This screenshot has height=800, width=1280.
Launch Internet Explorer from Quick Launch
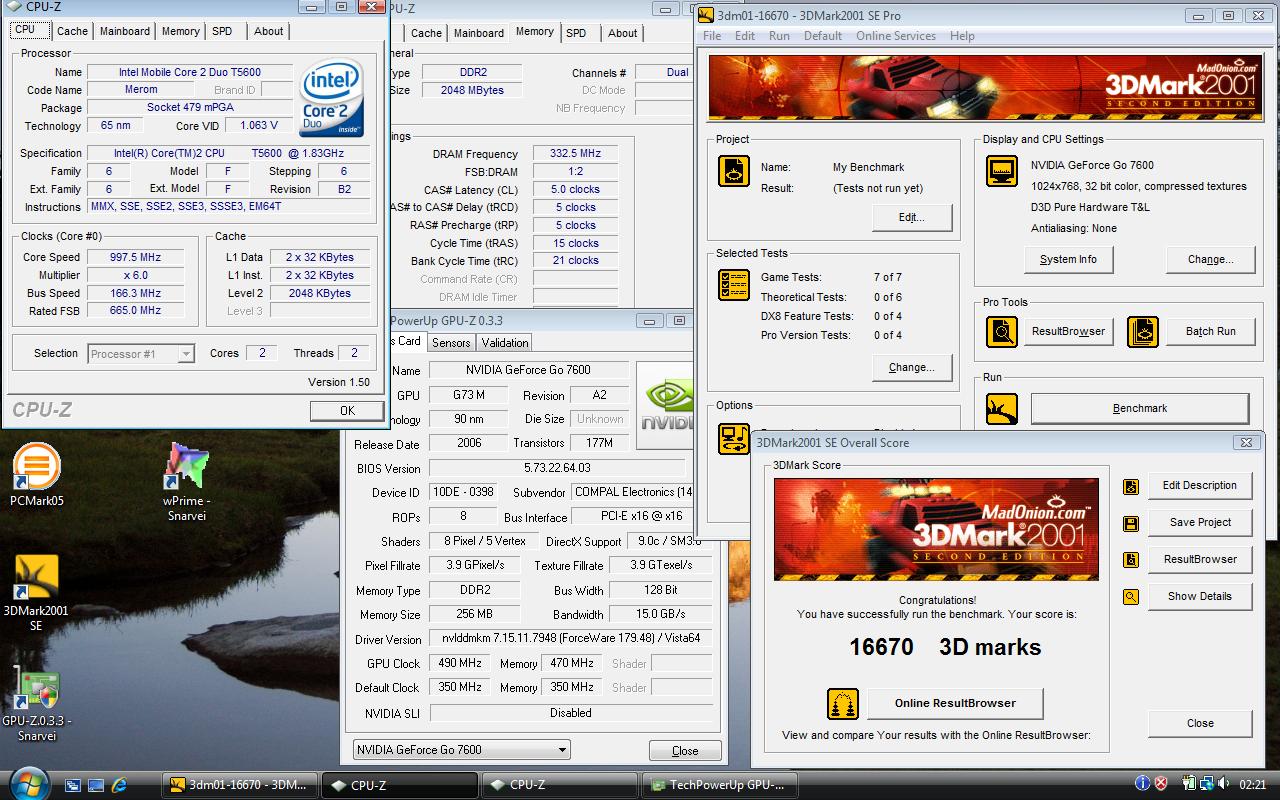[120, 785]
